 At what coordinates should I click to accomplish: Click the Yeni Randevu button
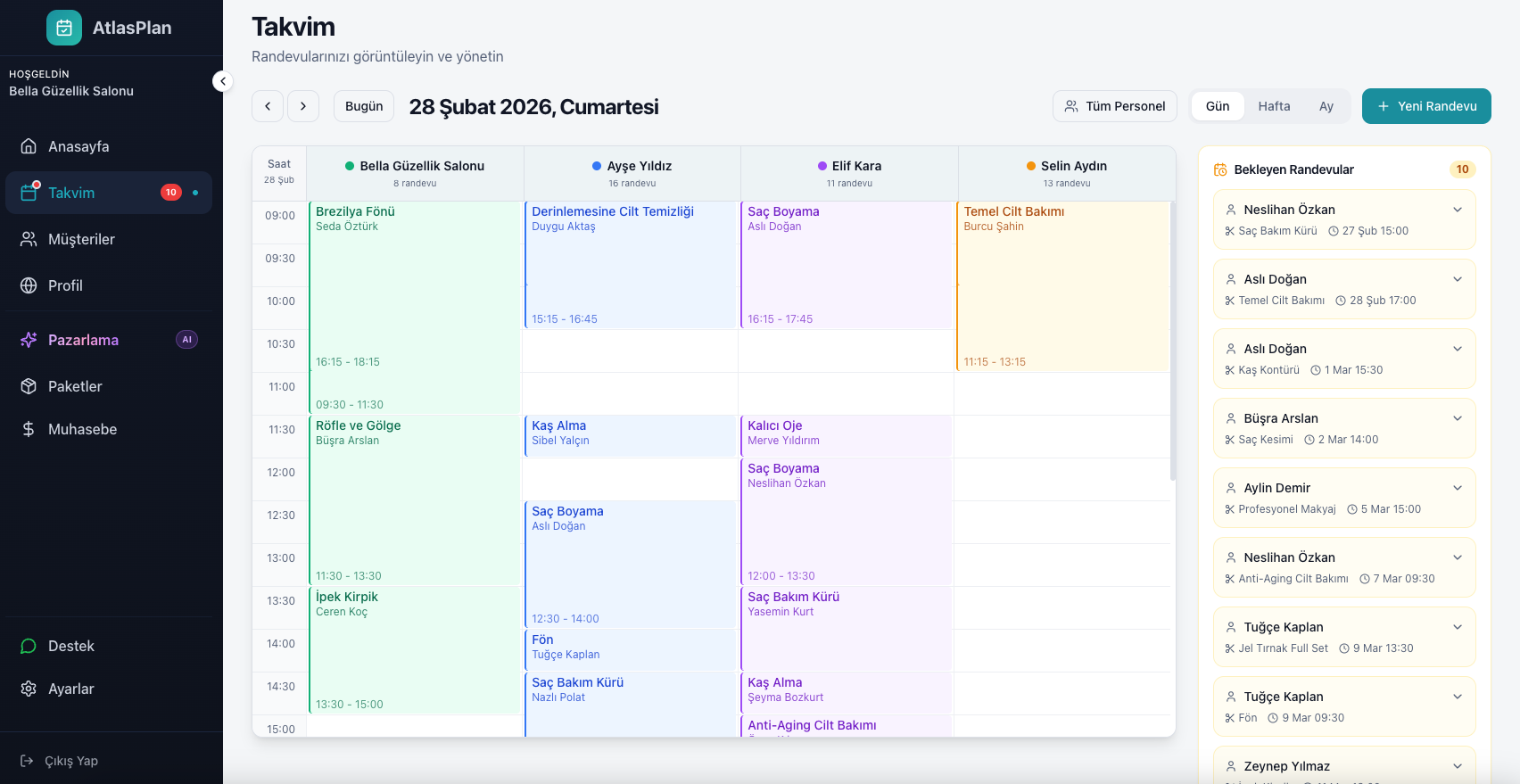tap(1425, 106)
